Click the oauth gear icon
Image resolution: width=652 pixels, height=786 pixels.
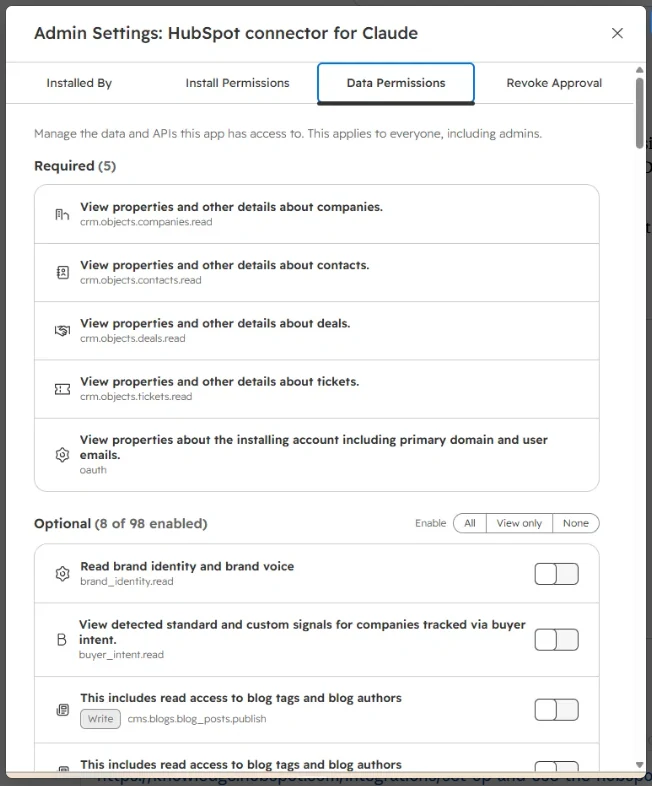click(x=62, y=455)
